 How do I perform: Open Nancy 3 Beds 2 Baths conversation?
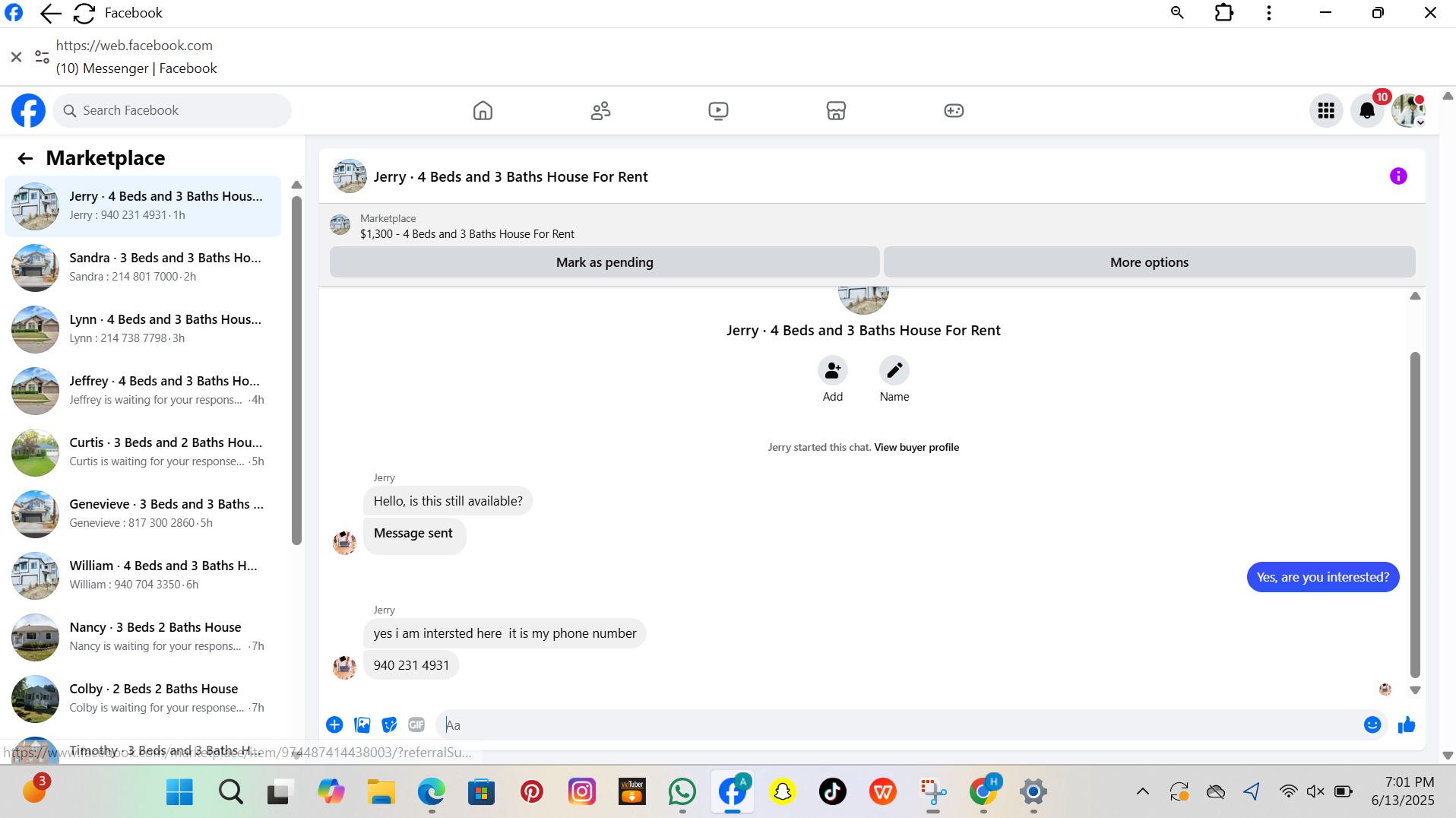point(143,637)
